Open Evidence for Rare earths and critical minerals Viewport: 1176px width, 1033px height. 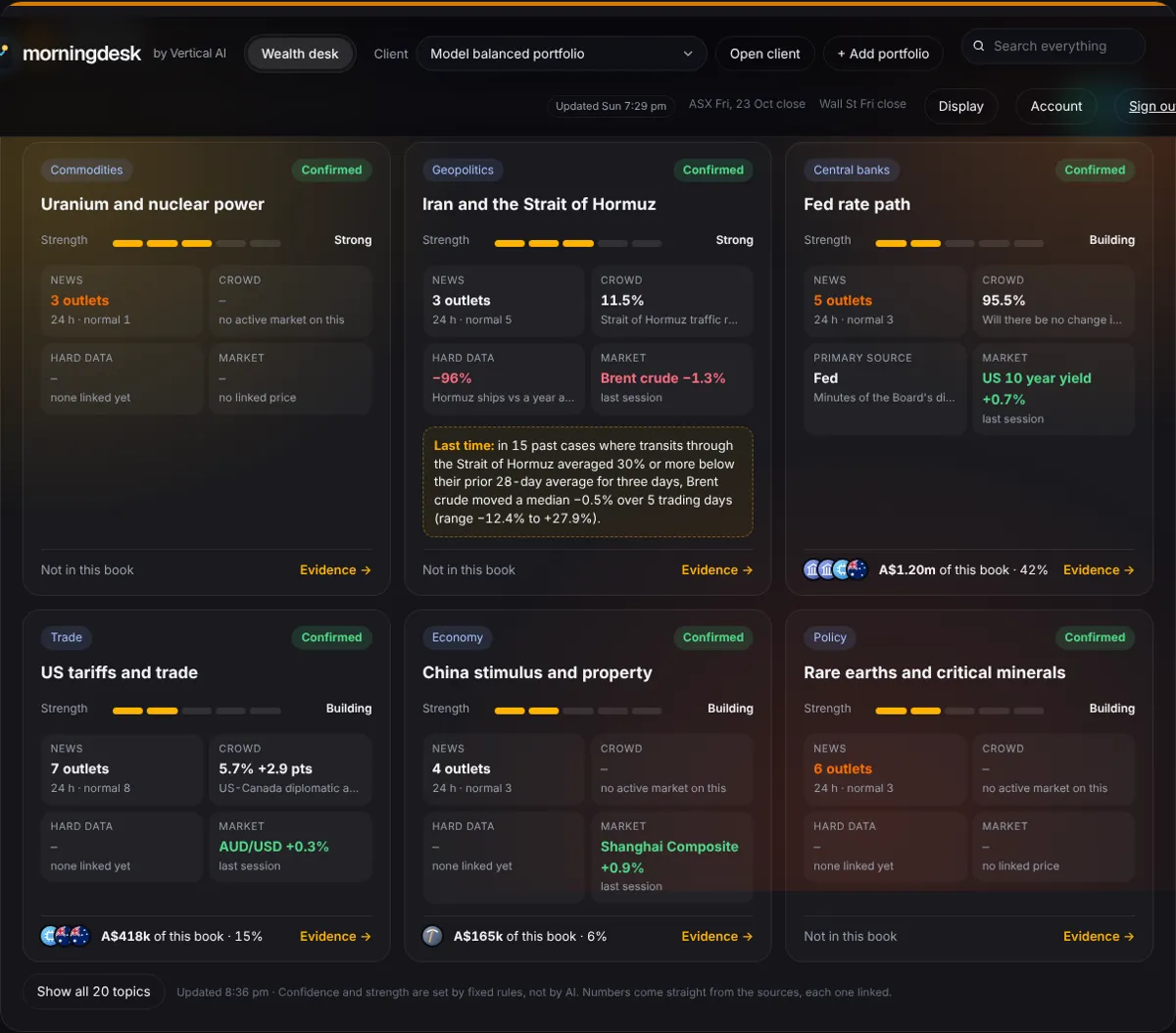click(1099, 936)
